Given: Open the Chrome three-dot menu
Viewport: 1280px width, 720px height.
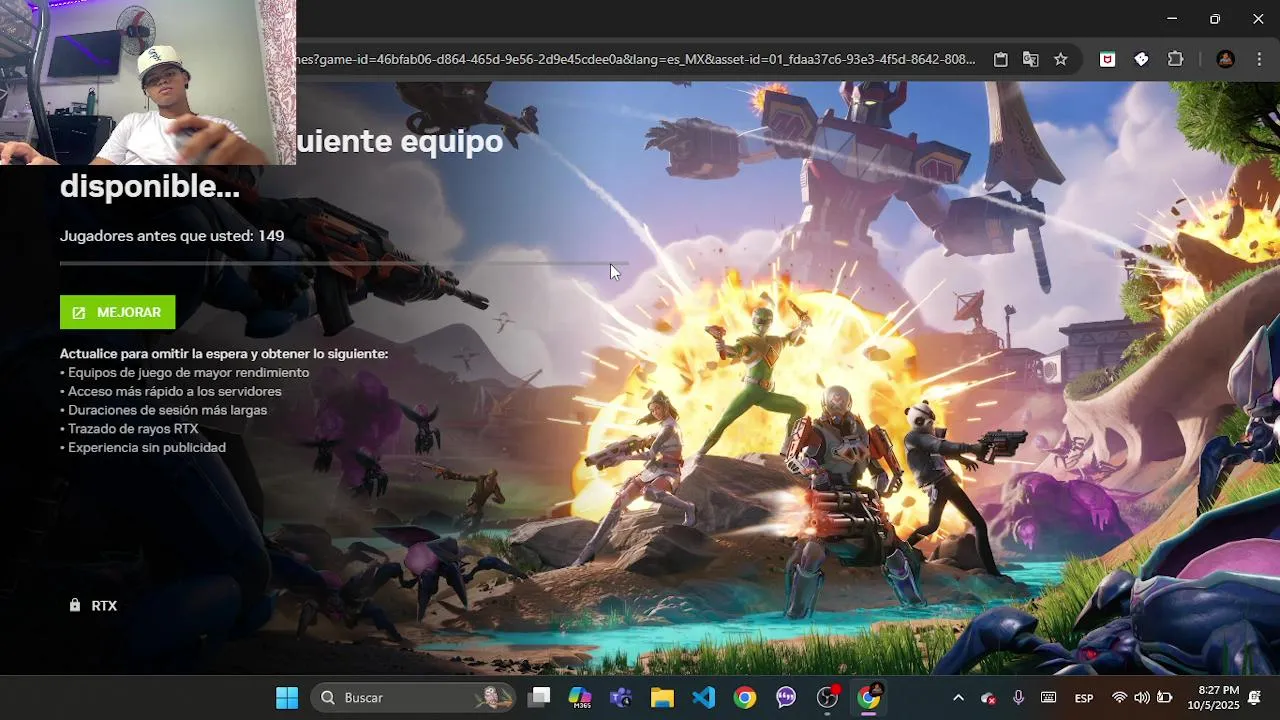Looking at the screenshot, I should [1258, 59].
